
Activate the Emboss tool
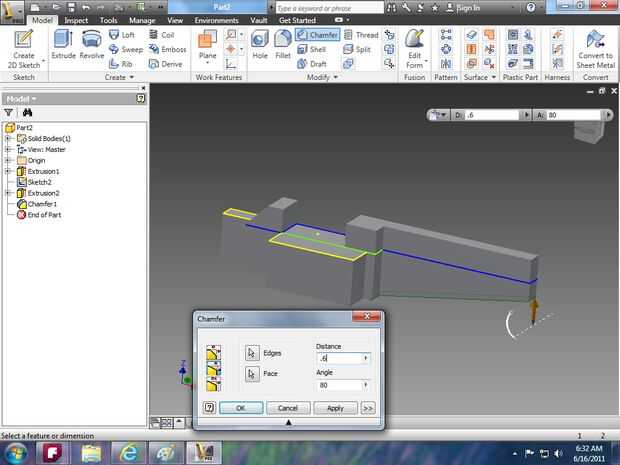click(167, 49)
